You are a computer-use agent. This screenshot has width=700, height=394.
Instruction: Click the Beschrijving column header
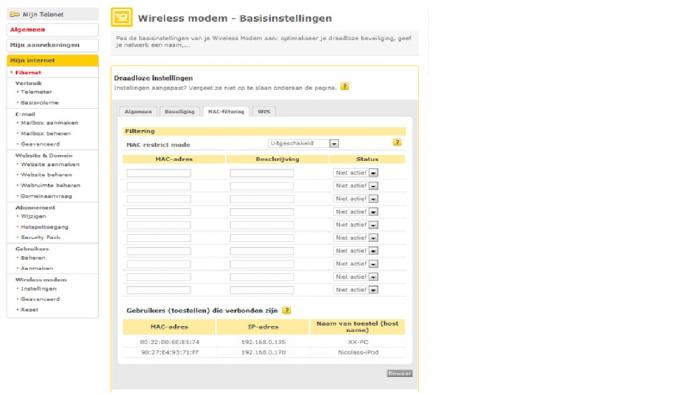click(277, 159)
